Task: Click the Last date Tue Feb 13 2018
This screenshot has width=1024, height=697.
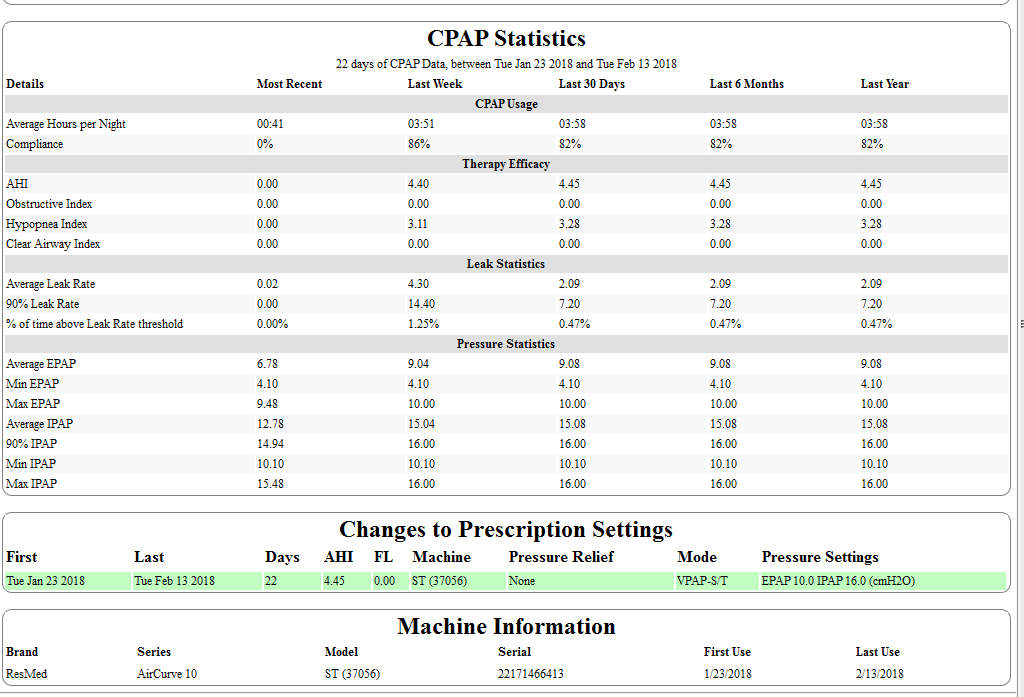Action: click(x=174, y=581)
